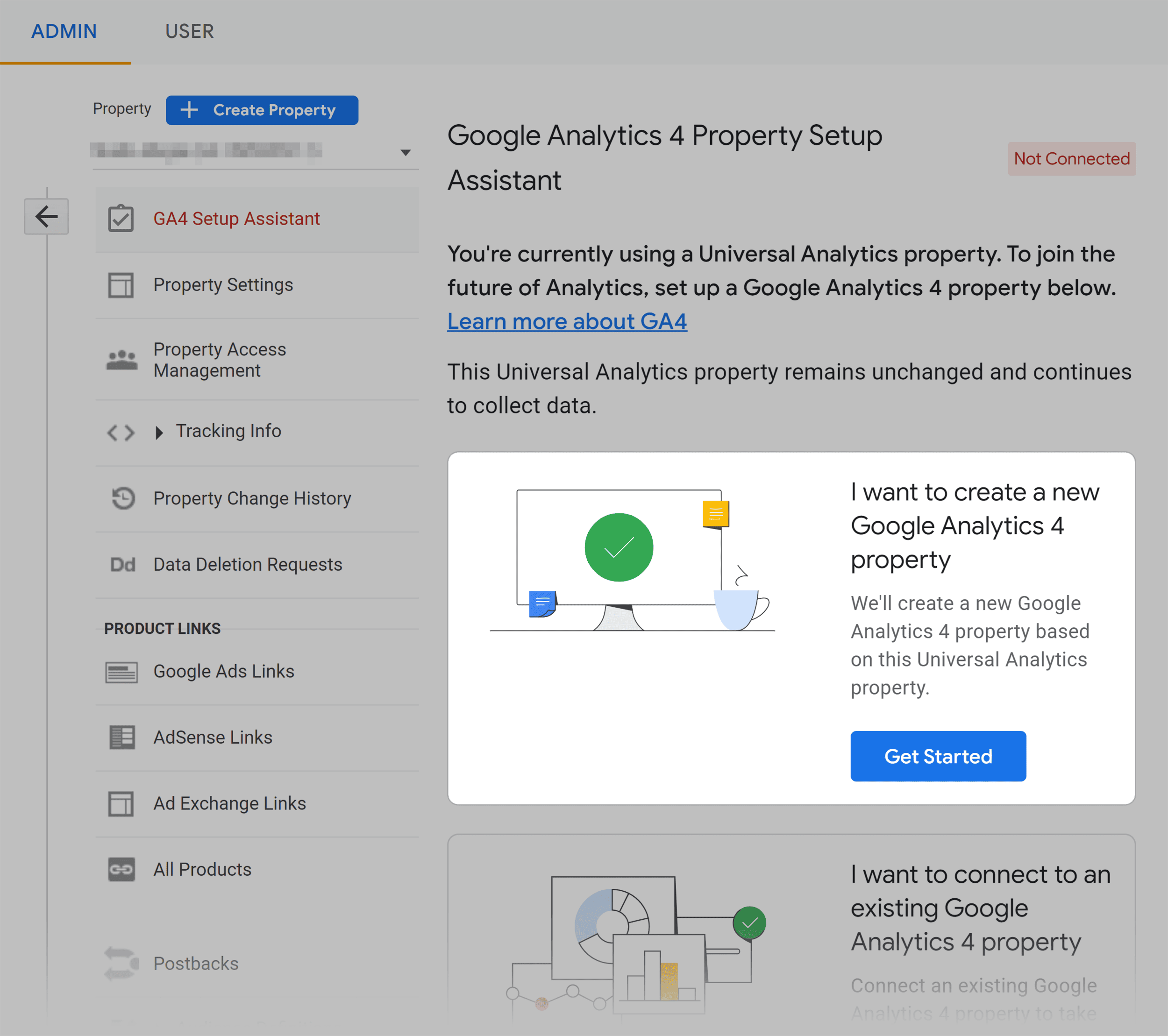The image size is (1168, 1036).
Task: Click the PRODUCT LINKS section heading
Action: (x=162, y=629)
